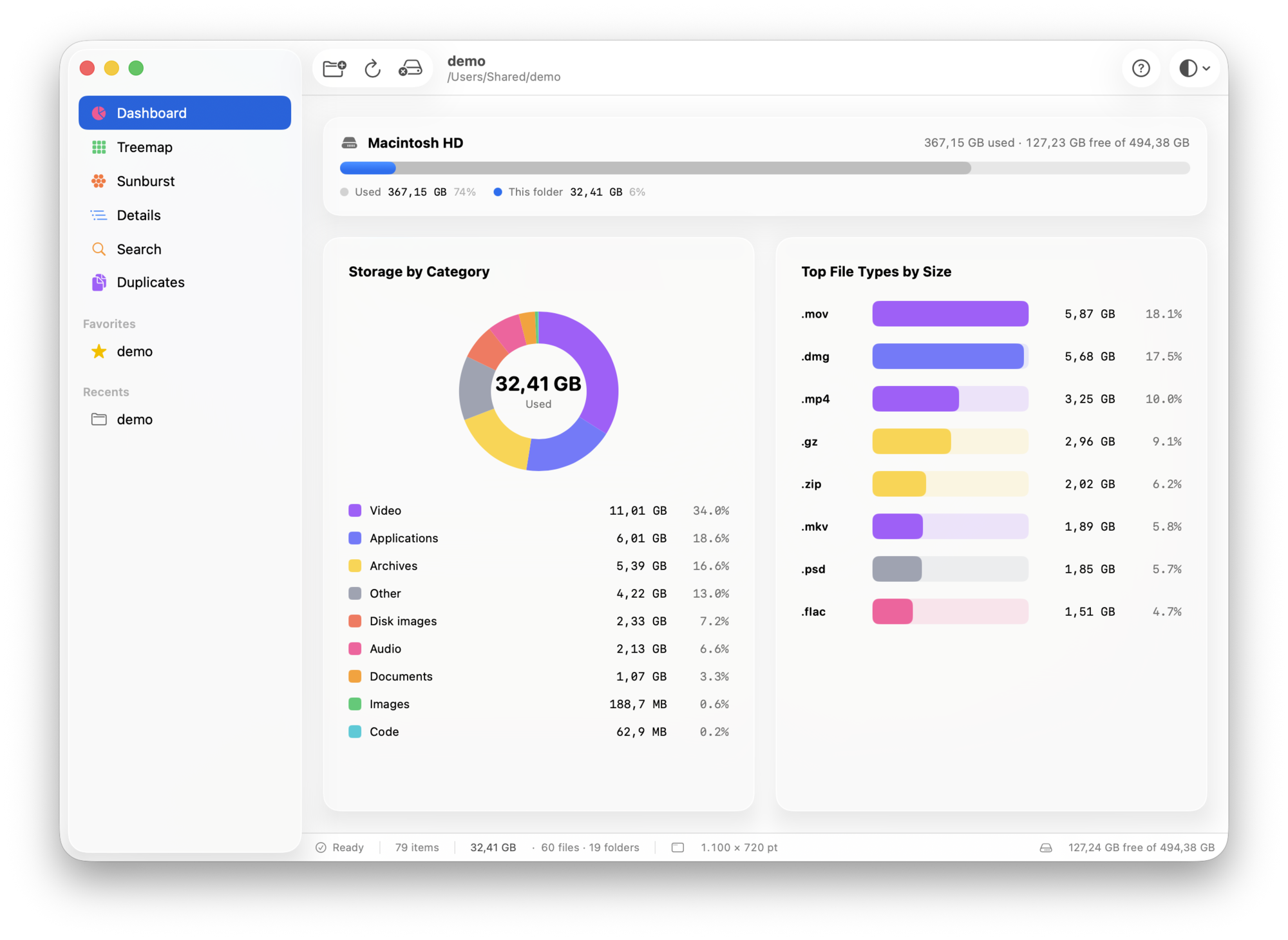Select the Archives category label
The height and width of the screenshot is (940, 1288).
pos(393,566)
